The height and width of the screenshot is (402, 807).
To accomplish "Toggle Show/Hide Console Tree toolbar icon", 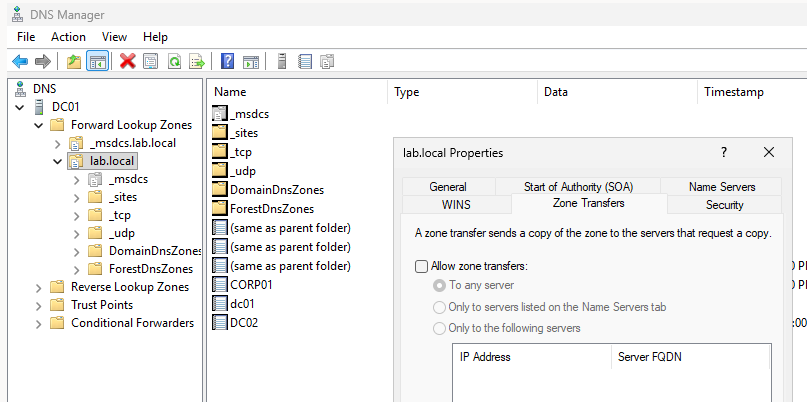I will click(x=98, y=61).
